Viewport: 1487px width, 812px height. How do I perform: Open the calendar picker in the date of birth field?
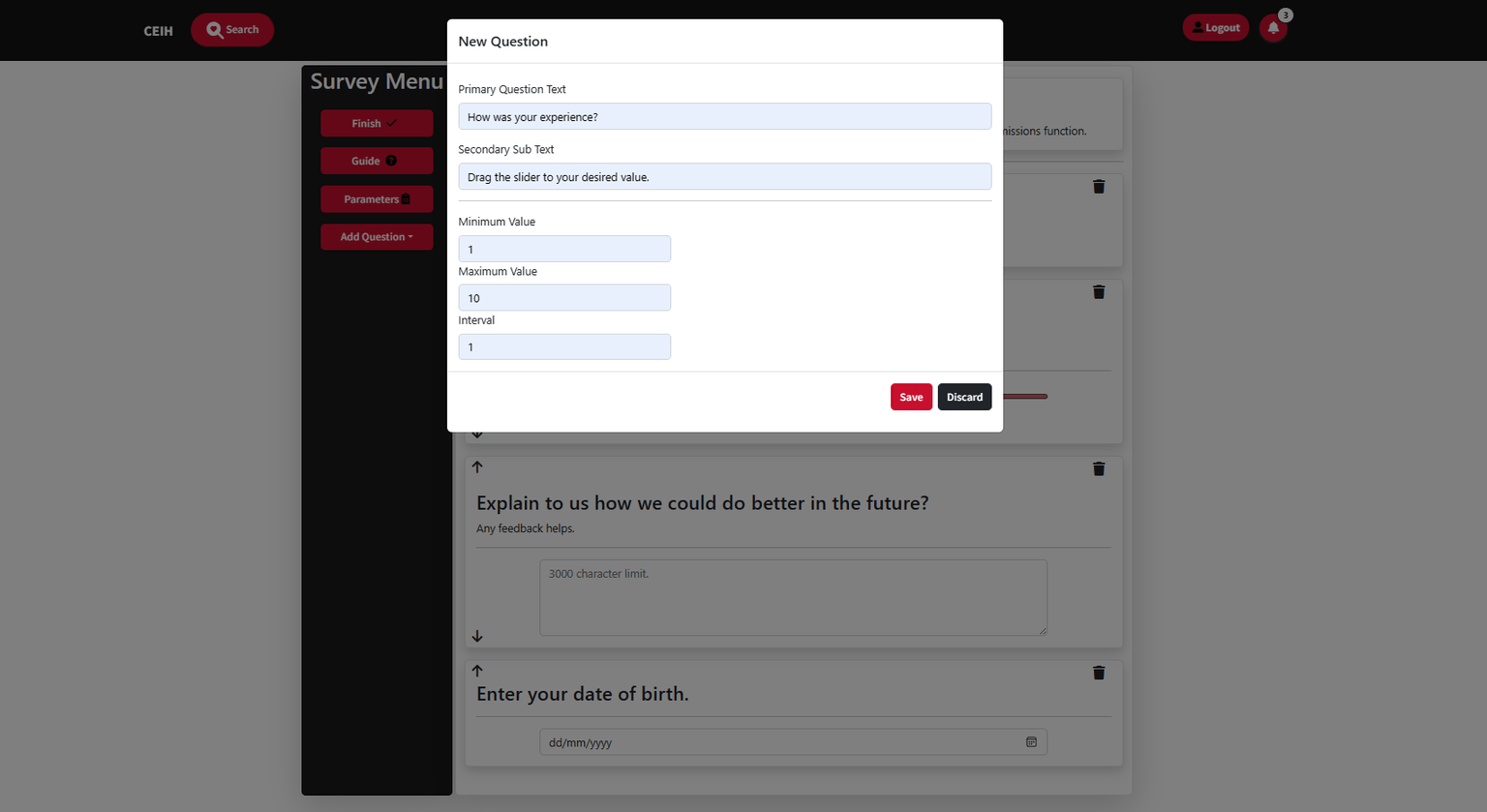click(1031, 742)
